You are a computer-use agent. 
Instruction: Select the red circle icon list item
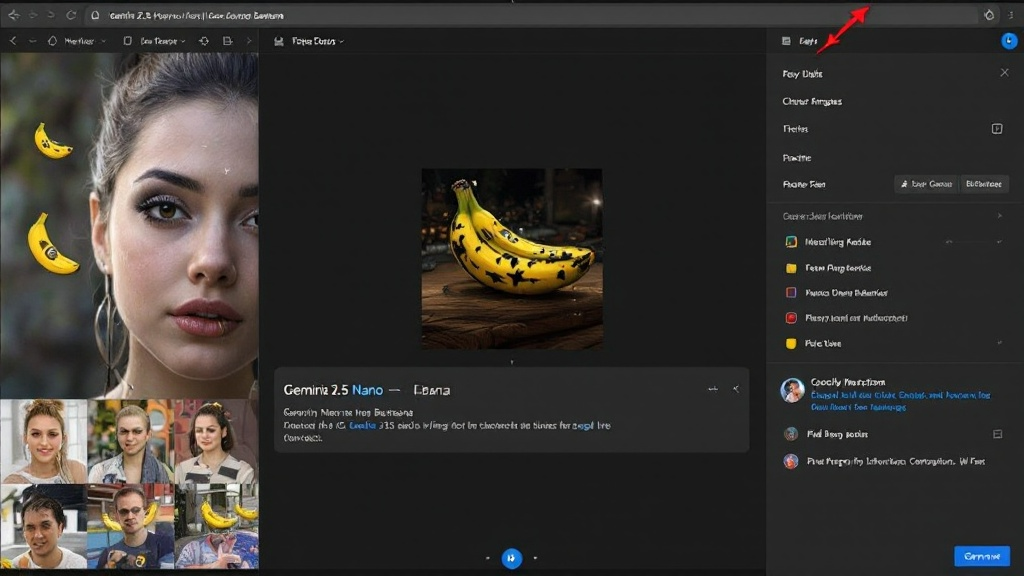point(846,318)
